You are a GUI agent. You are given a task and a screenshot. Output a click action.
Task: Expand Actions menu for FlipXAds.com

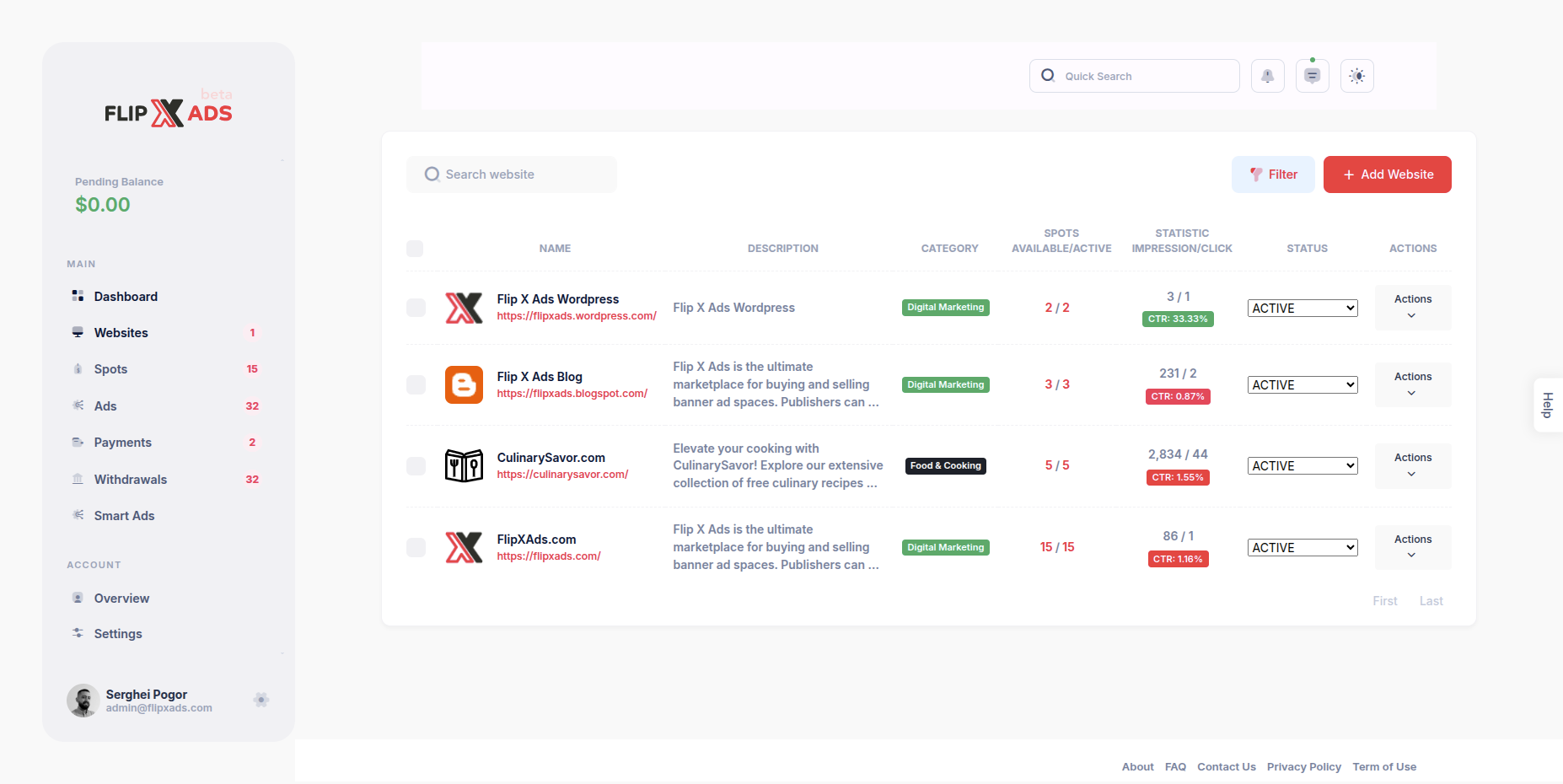1413,547
